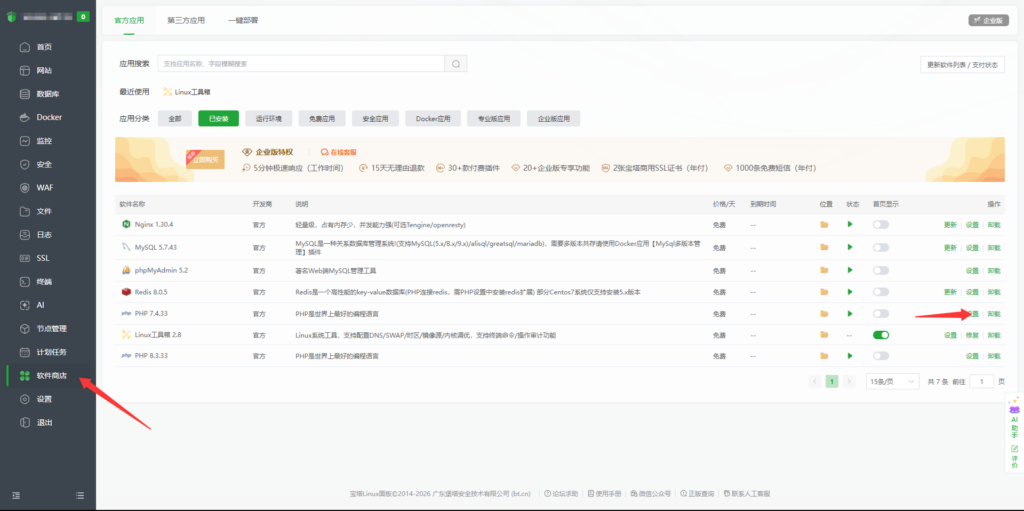Switch to the 一键部署 tab
The image size is (1024, 511).
point(243,20)
